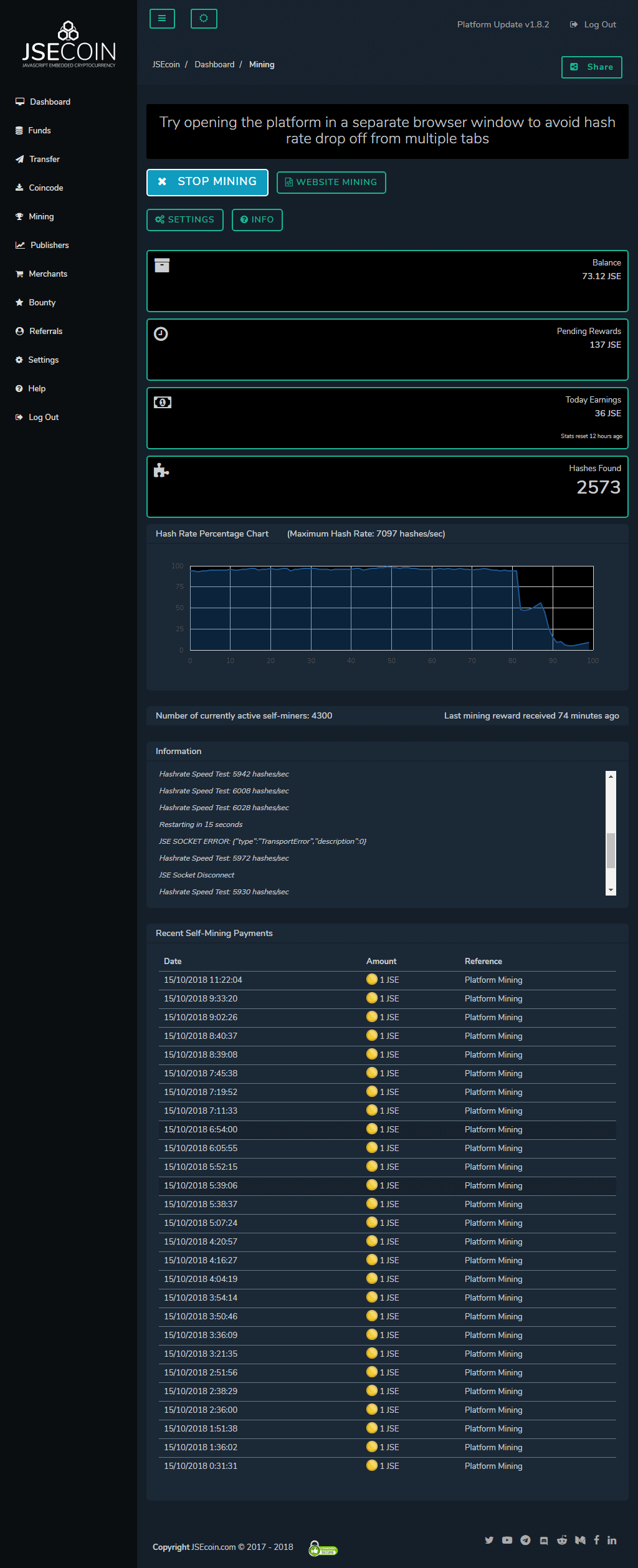638x1568 pixels.
Task: Select Log Out in the sidebar
Action: pos(44,417)
